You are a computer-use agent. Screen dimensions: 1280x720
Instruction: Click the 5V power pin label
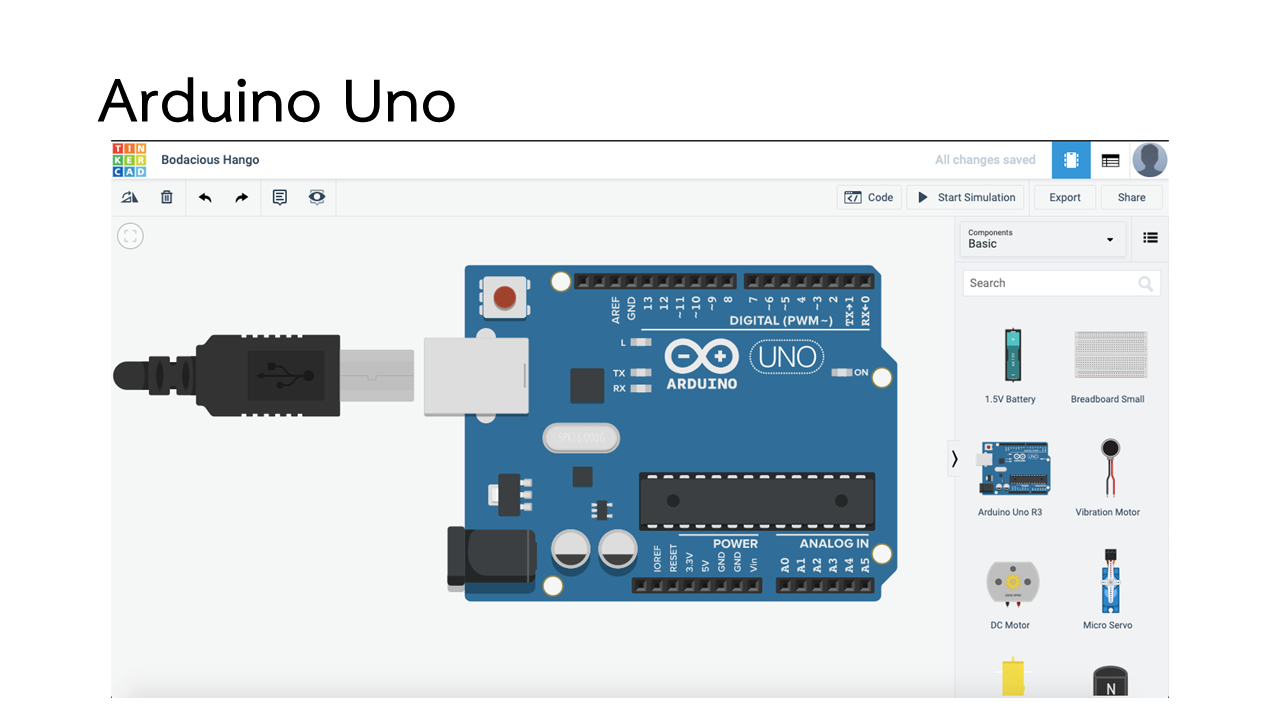tap(706, 565)
